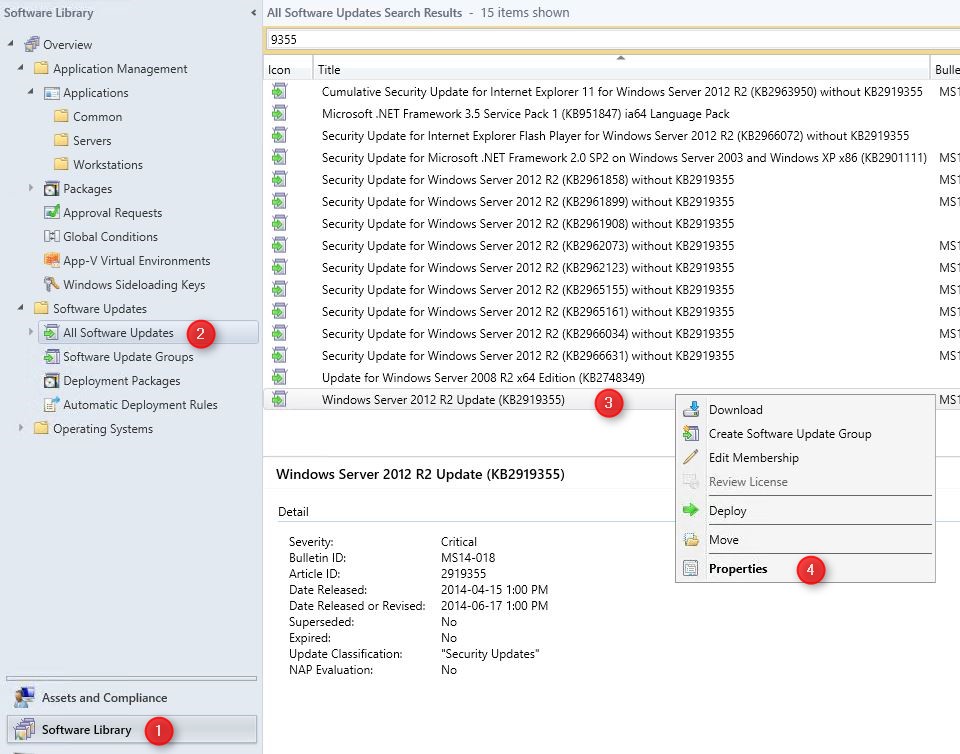The image size is (960, 754).
Task: Click the Create Software Update Group icon
Action: tap(691, 433)
